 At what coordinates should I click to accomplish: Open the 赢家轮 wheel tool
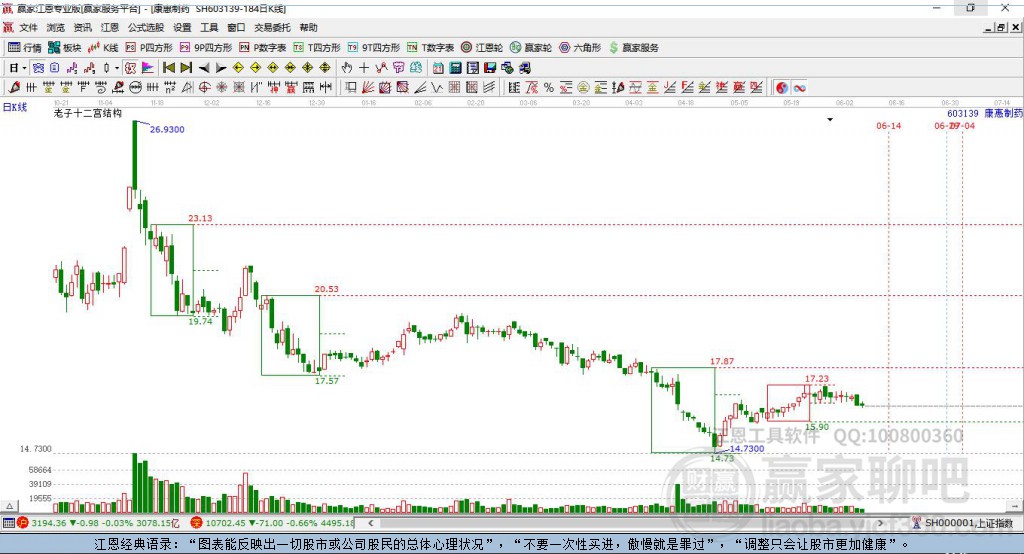tap(531, 48)
